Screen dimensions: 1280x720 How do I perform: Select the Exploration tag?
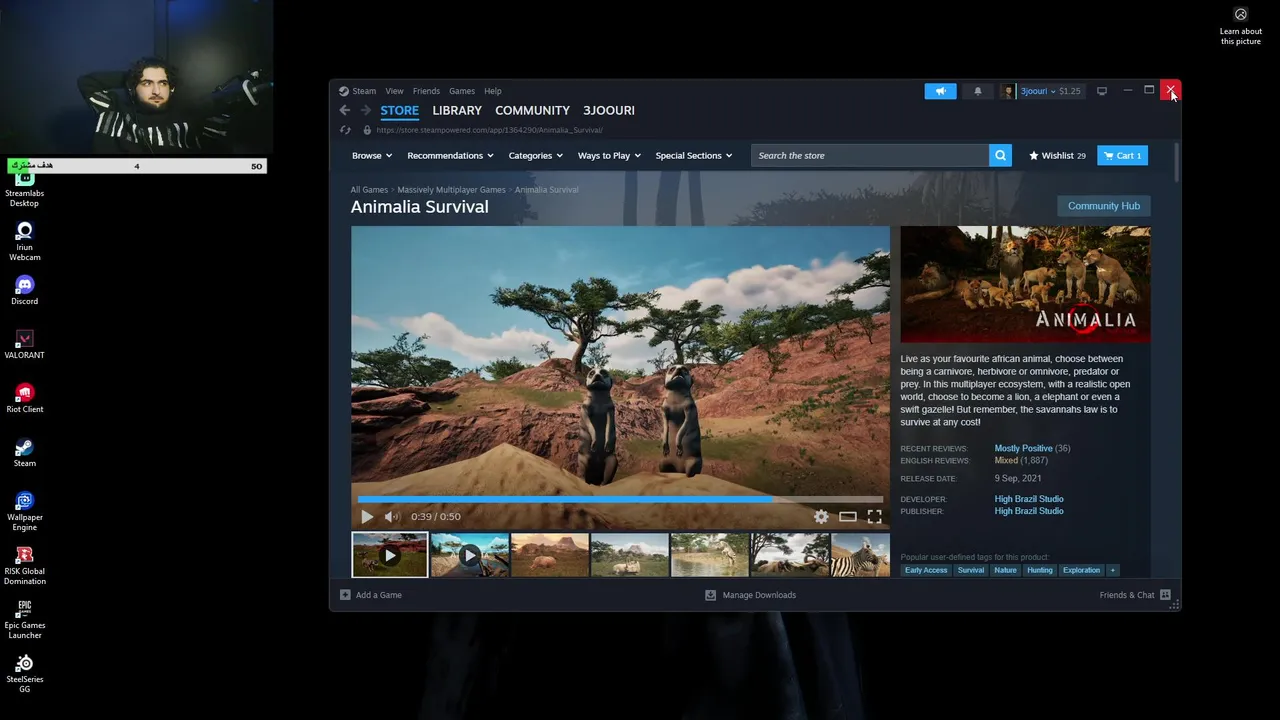pyautogui.click(x=1082, y=570)
